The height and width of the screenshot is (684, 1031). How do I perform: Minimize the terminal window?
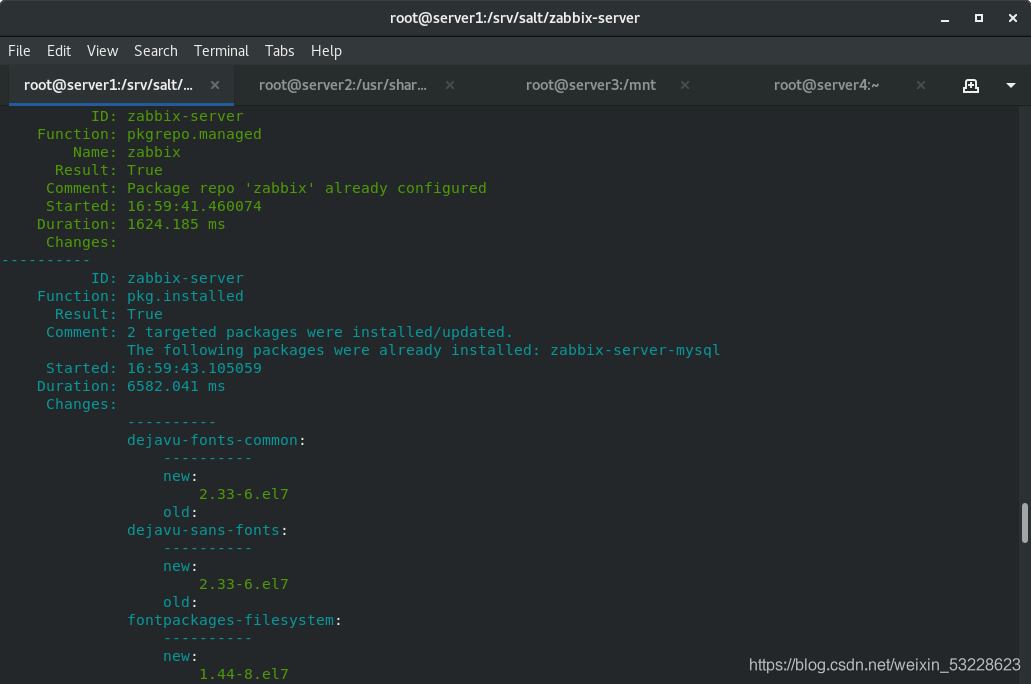(x=945, y=18)
